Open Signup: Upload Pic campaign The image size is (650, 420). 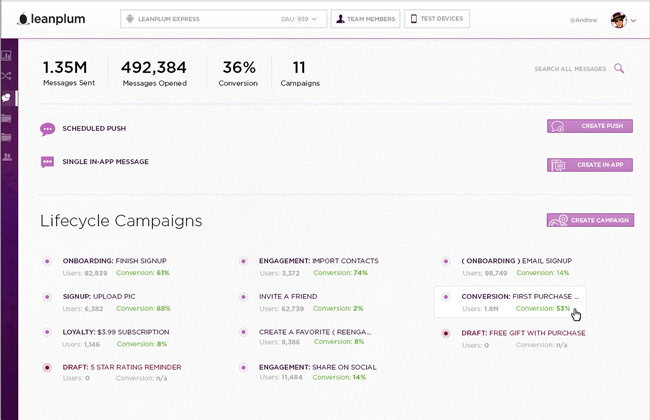[99, 296]
